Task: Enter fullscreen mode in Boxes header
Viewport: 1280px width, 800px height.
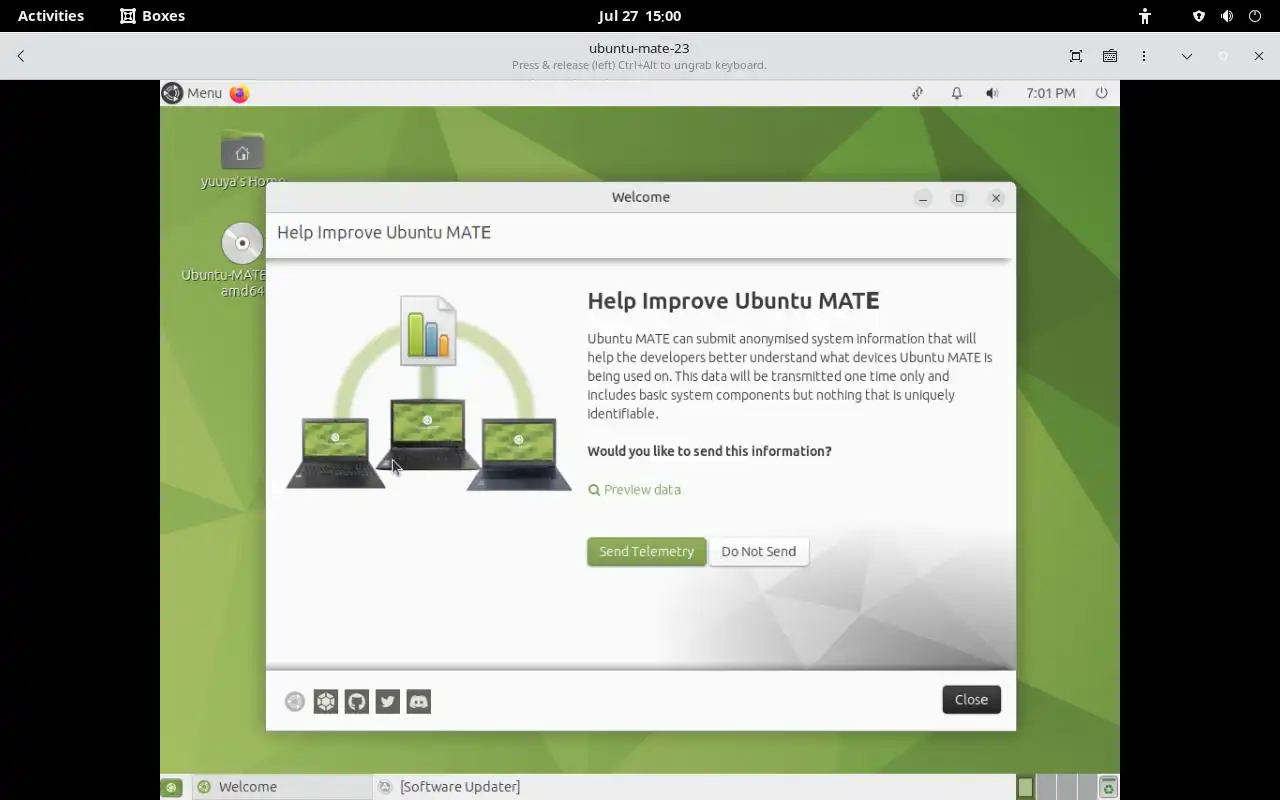Action: click(1076, 56)
